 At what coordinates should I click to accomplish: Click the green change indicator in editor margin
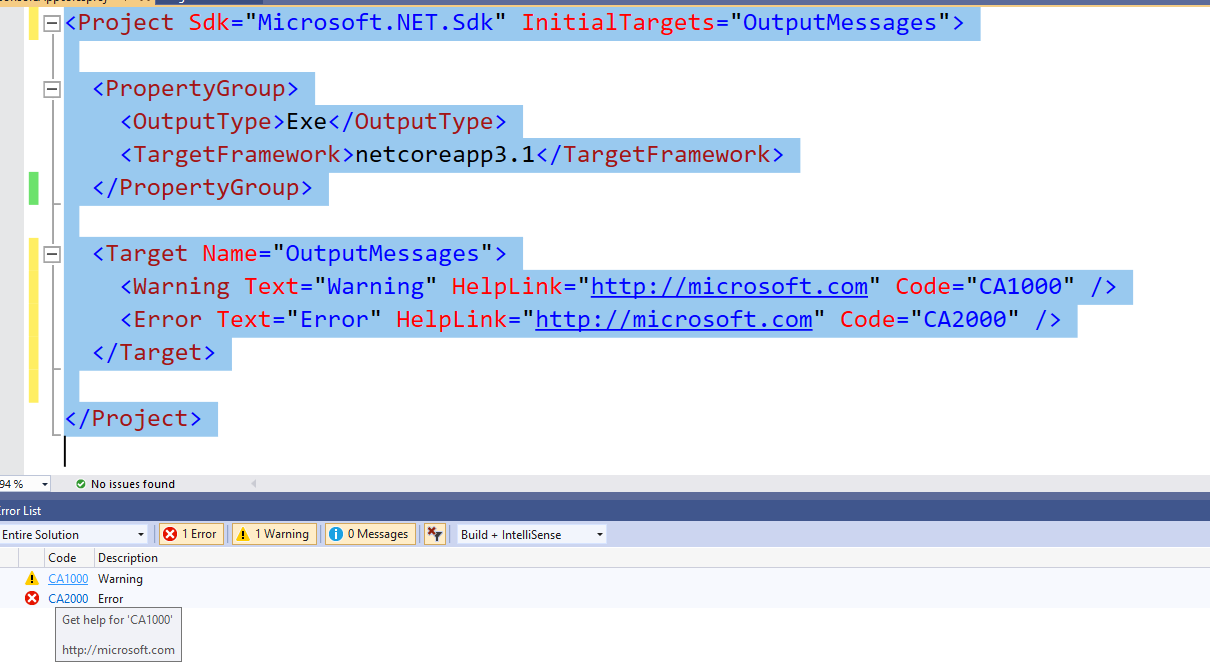[33, 187]
